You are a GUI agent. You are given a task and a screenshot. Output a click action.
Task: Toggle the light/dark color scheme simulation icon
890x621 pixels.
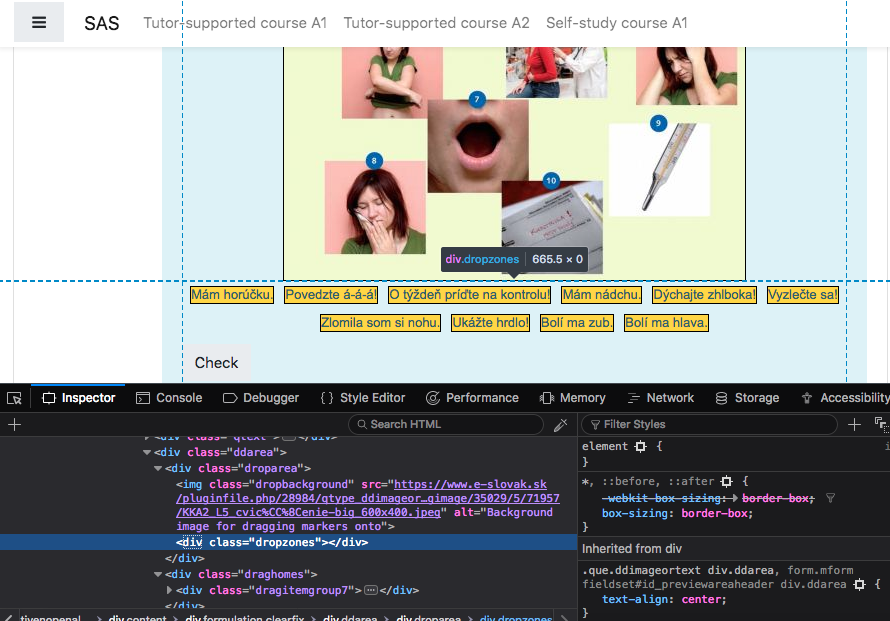[881, 424]
